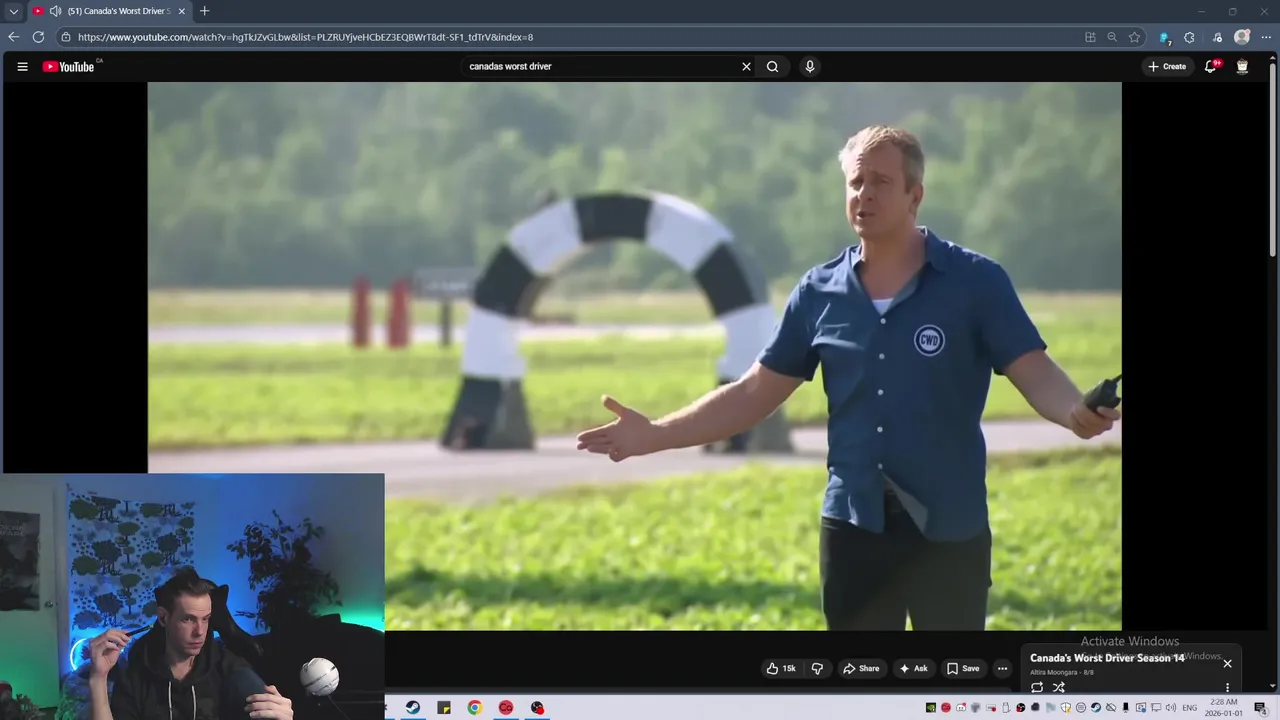Open media control music note icon
This screenshot has height=720, width=1280.
click(1217, 37)
